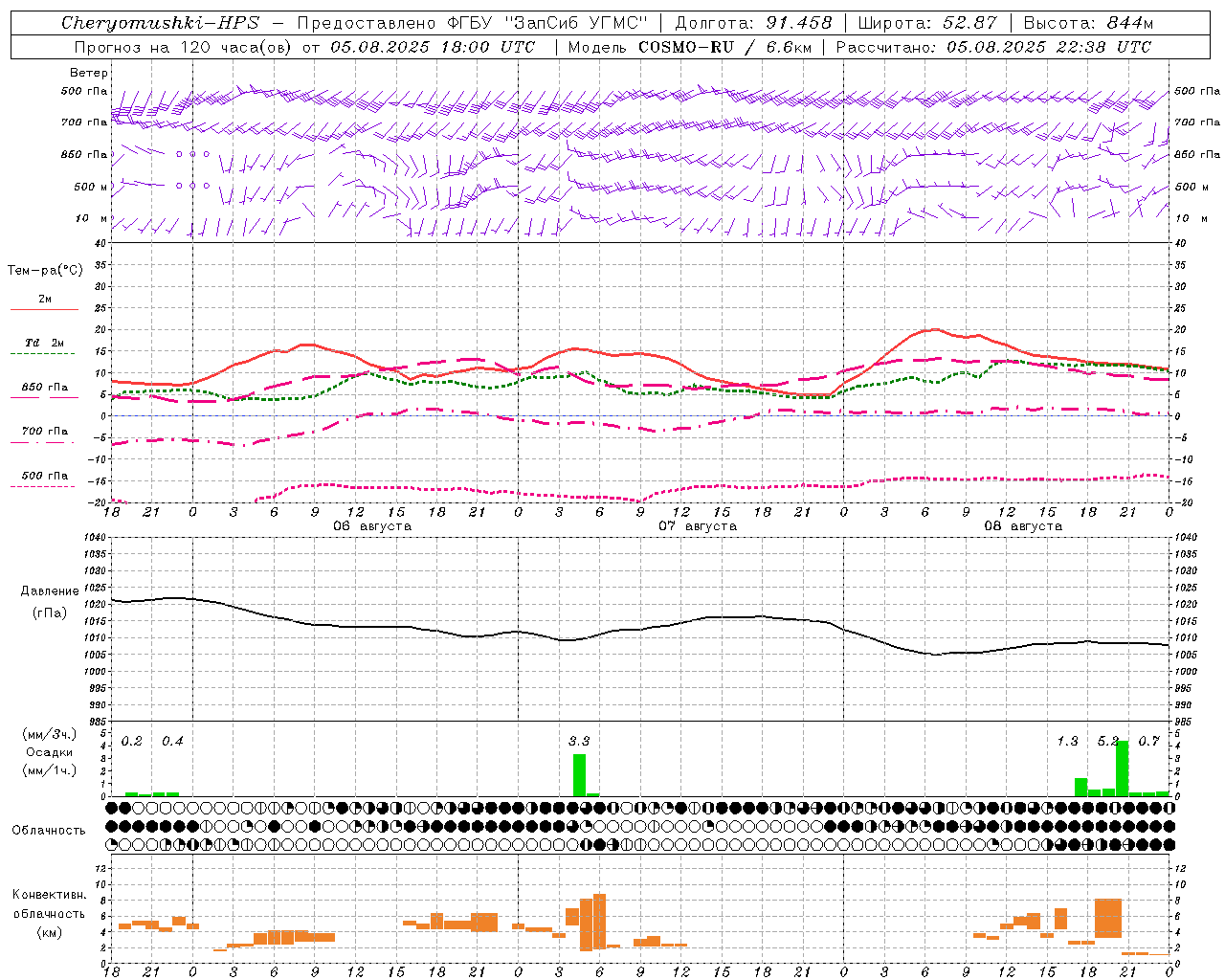The image size is (1225, 980).
Task: Click the precipitation value '0.7'
Action: tap(1148, 741)
